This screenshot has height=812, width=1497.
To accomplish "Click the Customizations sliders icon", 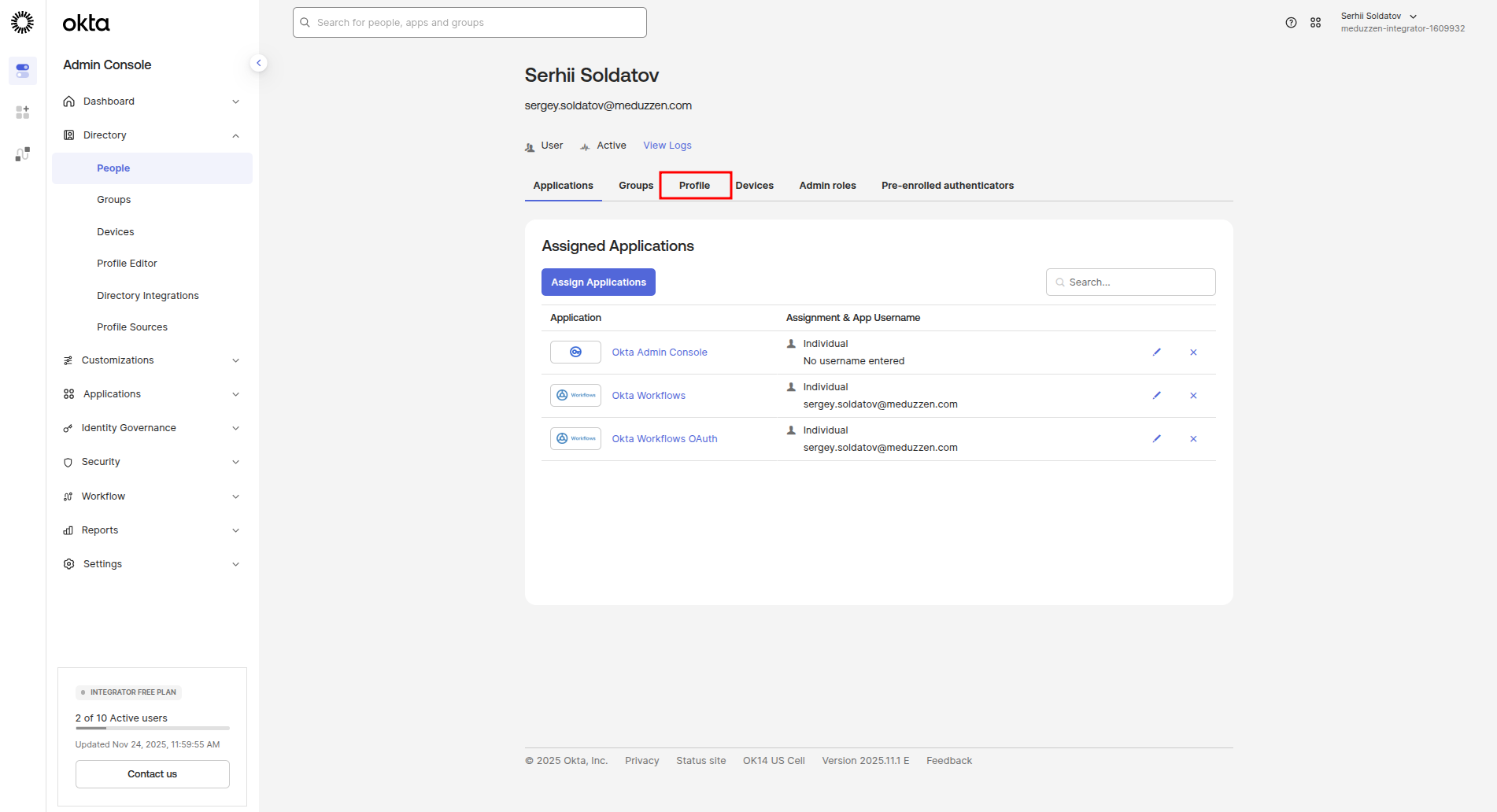I will click(68, 360).
